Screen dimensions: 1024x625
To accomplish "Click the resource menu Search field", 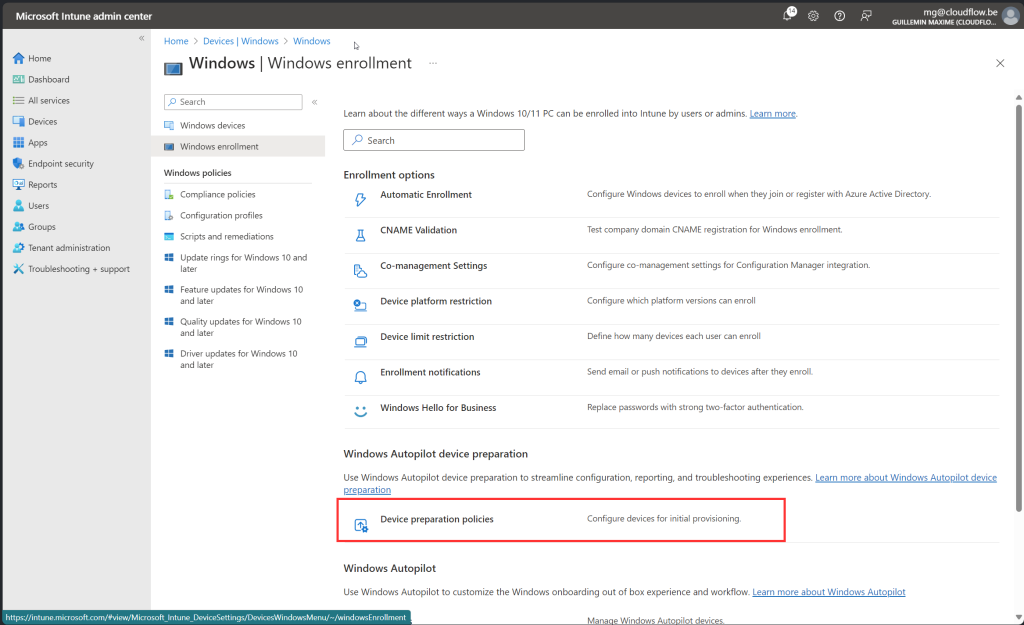I will [233, 102].
